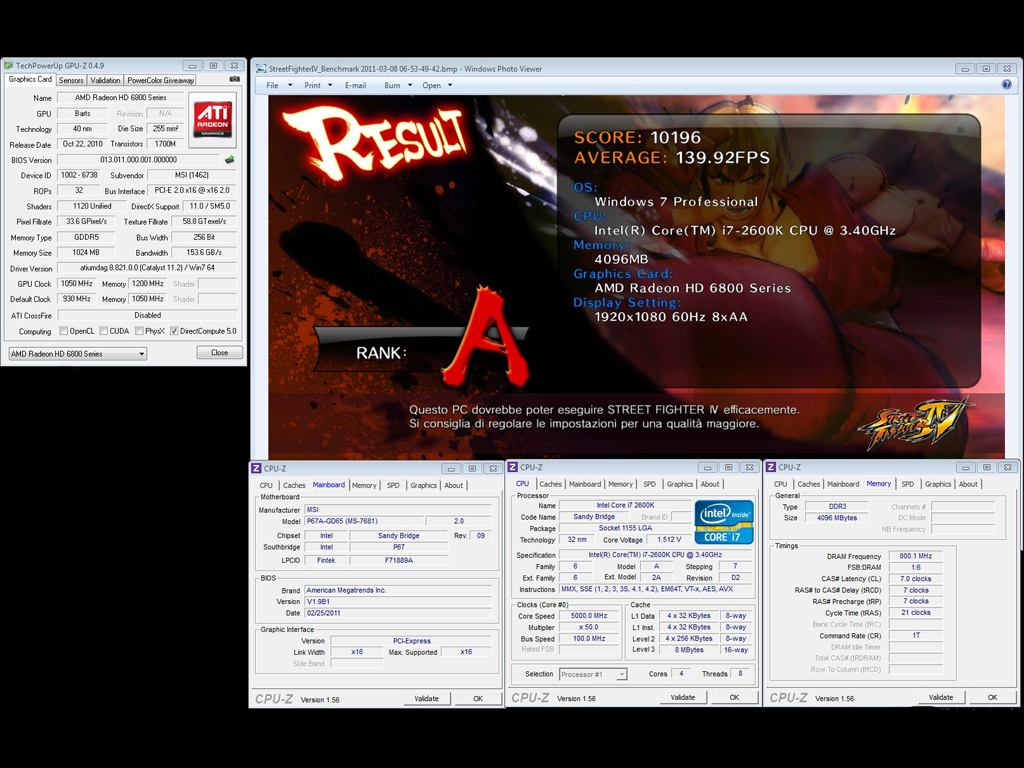1024x768 pixels.
Task: Open the AMD Radeon HD 6800 Series dropdown
Action: pos(78,354)
